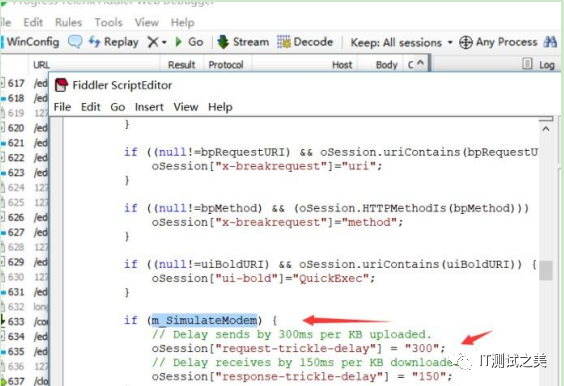
Task: Open the Log tab icon
Action: pos(527,64)
